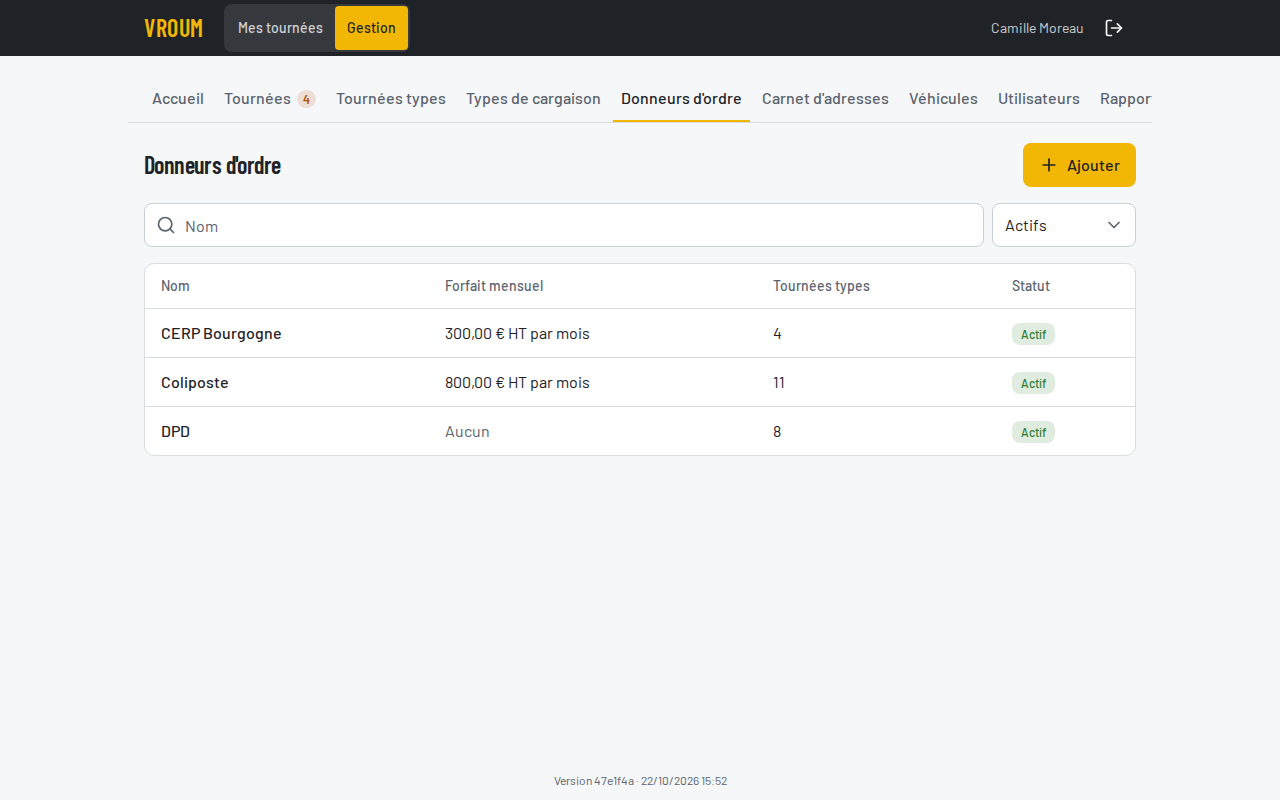1280x800 pixels.
Task: Switch to Mes tournées mode
Action: [280, 28]
